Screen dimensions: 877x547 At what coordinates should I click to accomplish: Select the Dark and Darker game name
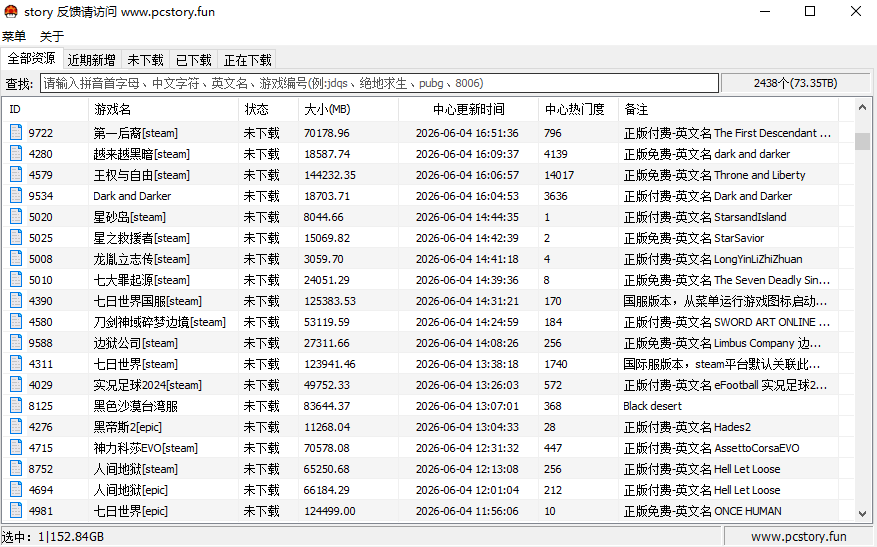tap(132, 196)
